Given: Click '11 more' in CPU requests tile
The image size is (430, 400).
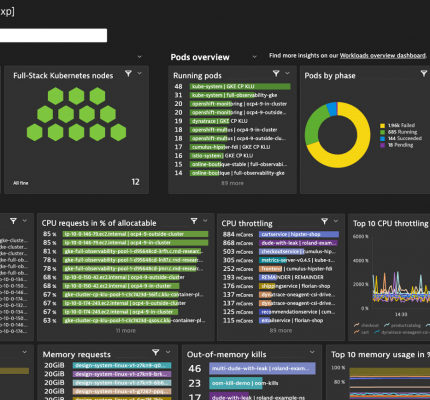Looking at the screenshot, I should [126, 331].
